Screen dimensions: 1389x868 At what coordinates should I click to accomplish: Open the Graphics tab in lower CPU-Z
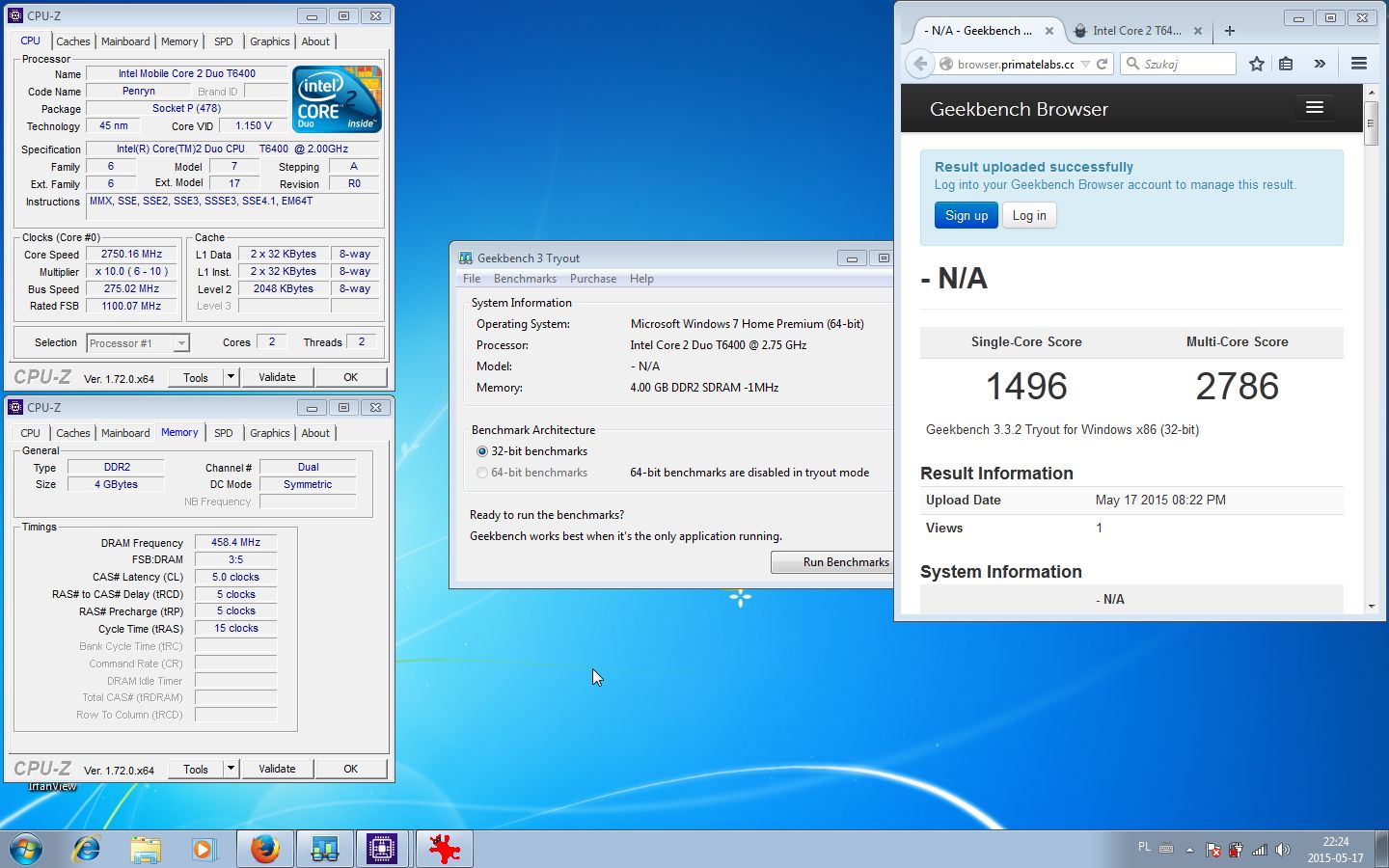[x=269, y=433]
